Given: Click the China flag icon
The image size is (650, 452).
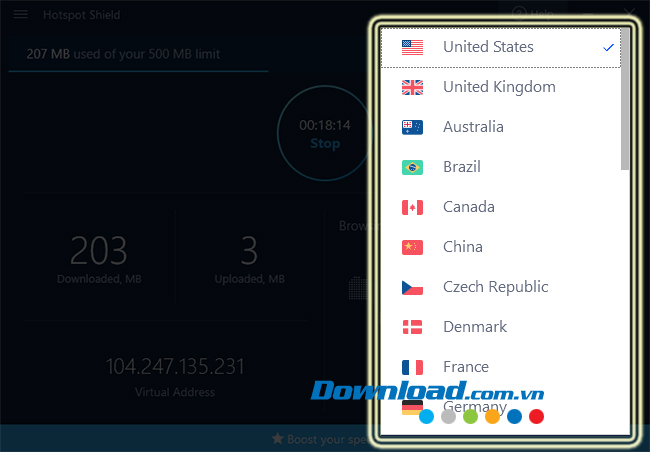Looking at the screenshot, I should tap(412, 247).
